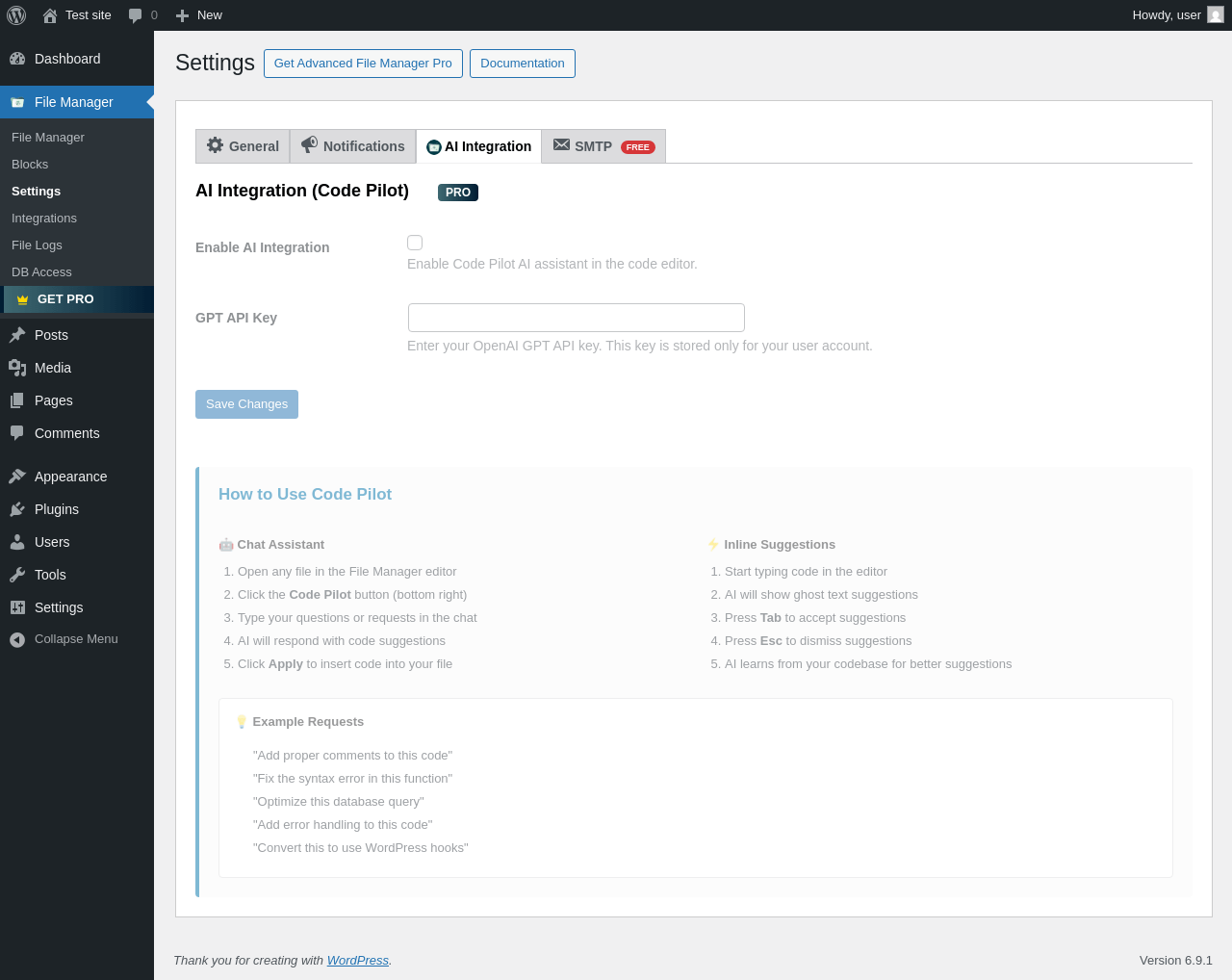Open the Tools menu label
This screenshot has height=980, width=1232.
tap(50, 575)
